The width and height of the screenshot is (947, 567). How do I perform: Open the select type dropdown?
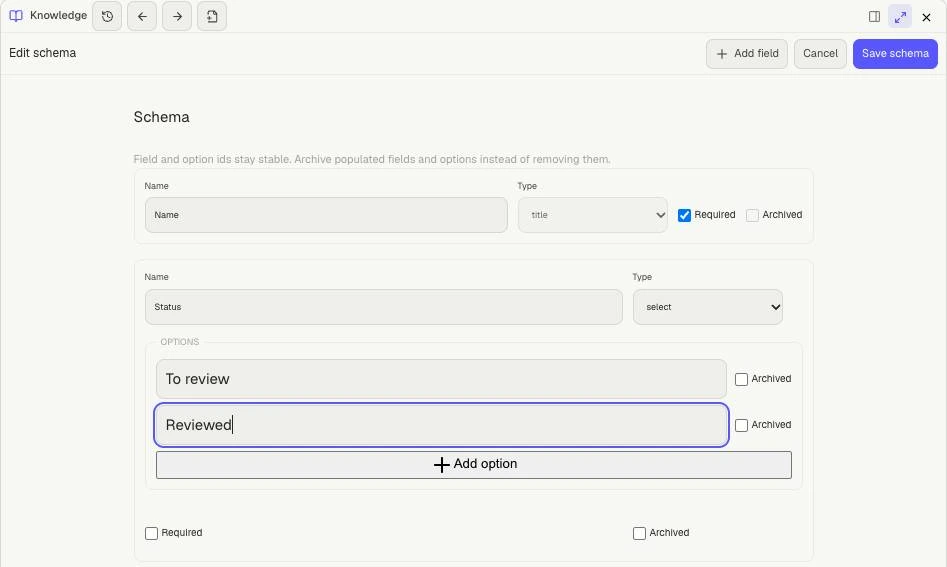tap(708, 307)
